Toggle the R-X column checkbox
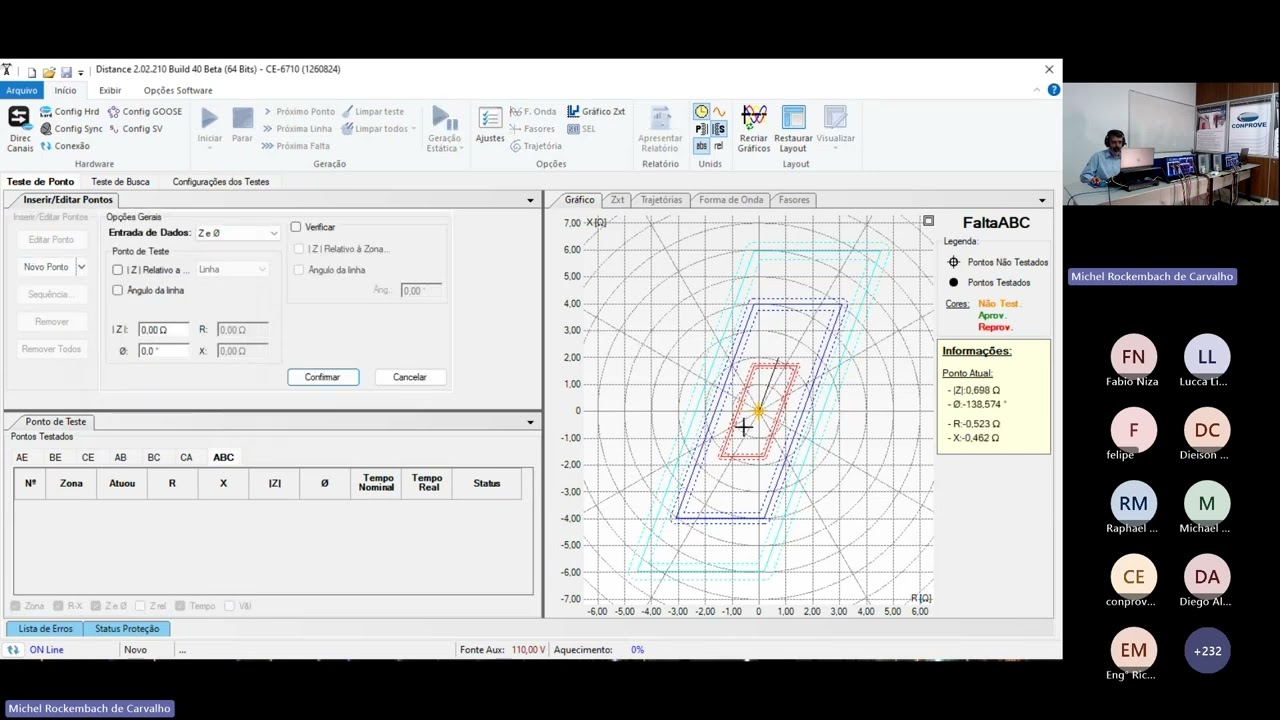Image resolution: width=1280 pixels, height=720 pixels. [x=58, y=606]
